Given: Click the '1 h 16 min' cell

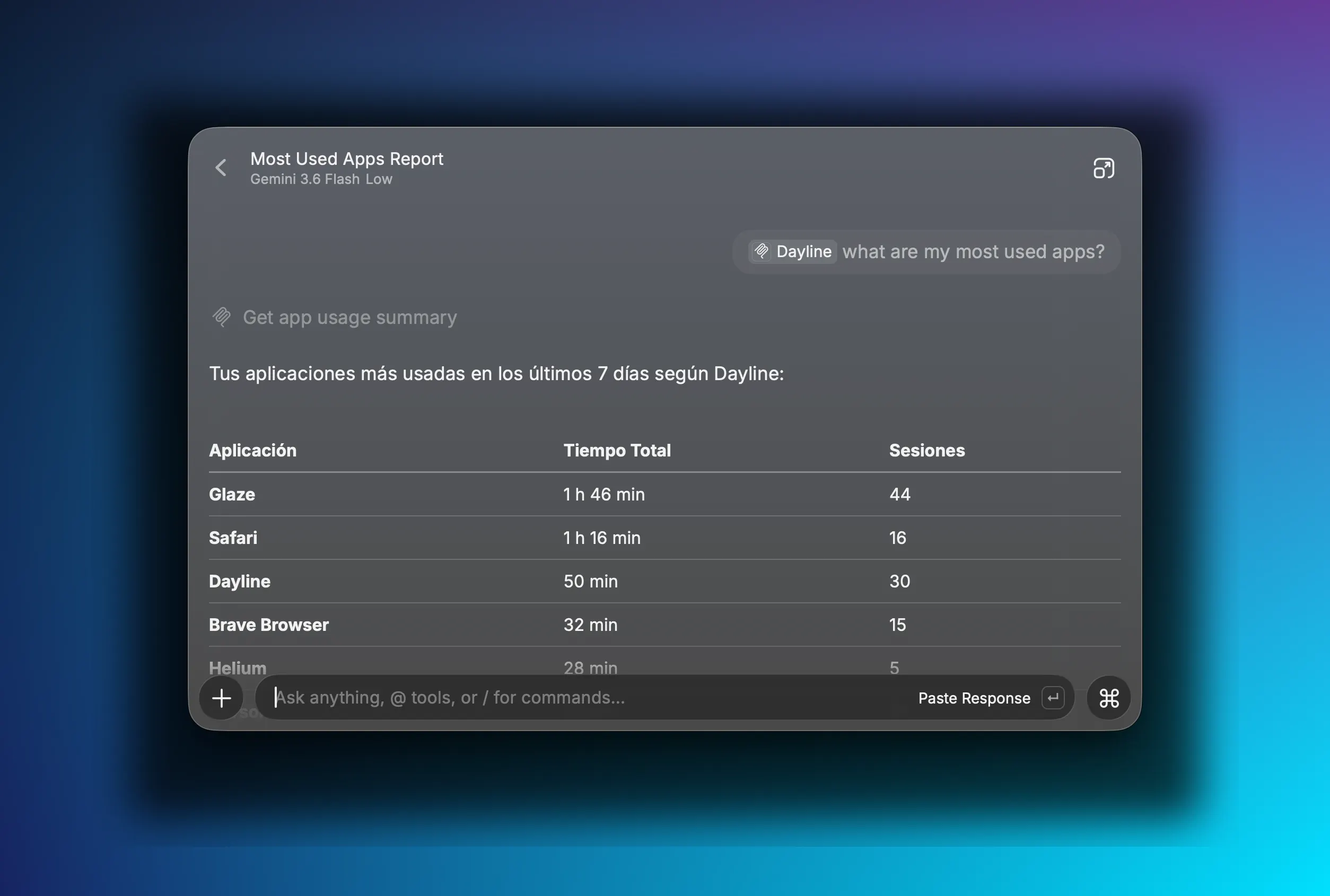Looking at the screenshot, I should 602,538.
